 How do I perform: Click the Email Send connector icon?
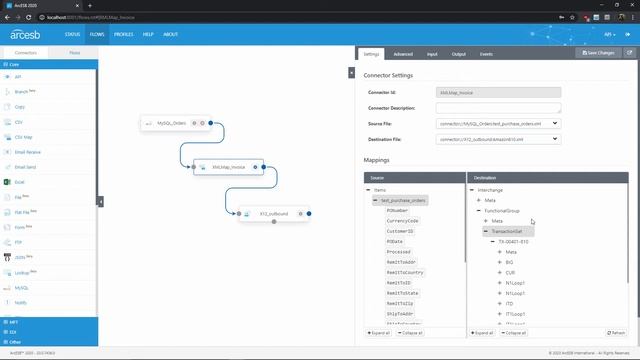coord(7,167)
